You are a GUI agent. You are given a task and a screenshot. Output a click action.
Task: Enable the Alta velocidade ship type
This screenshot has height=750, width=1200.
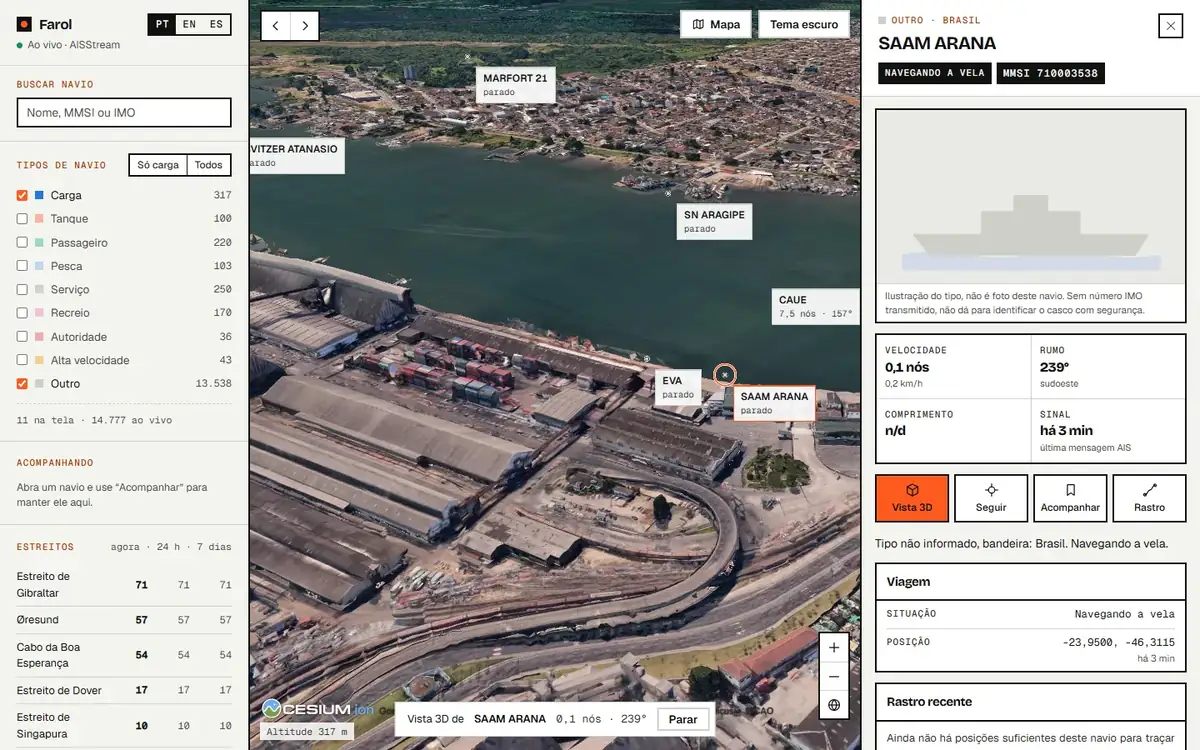tap(22, 360)
